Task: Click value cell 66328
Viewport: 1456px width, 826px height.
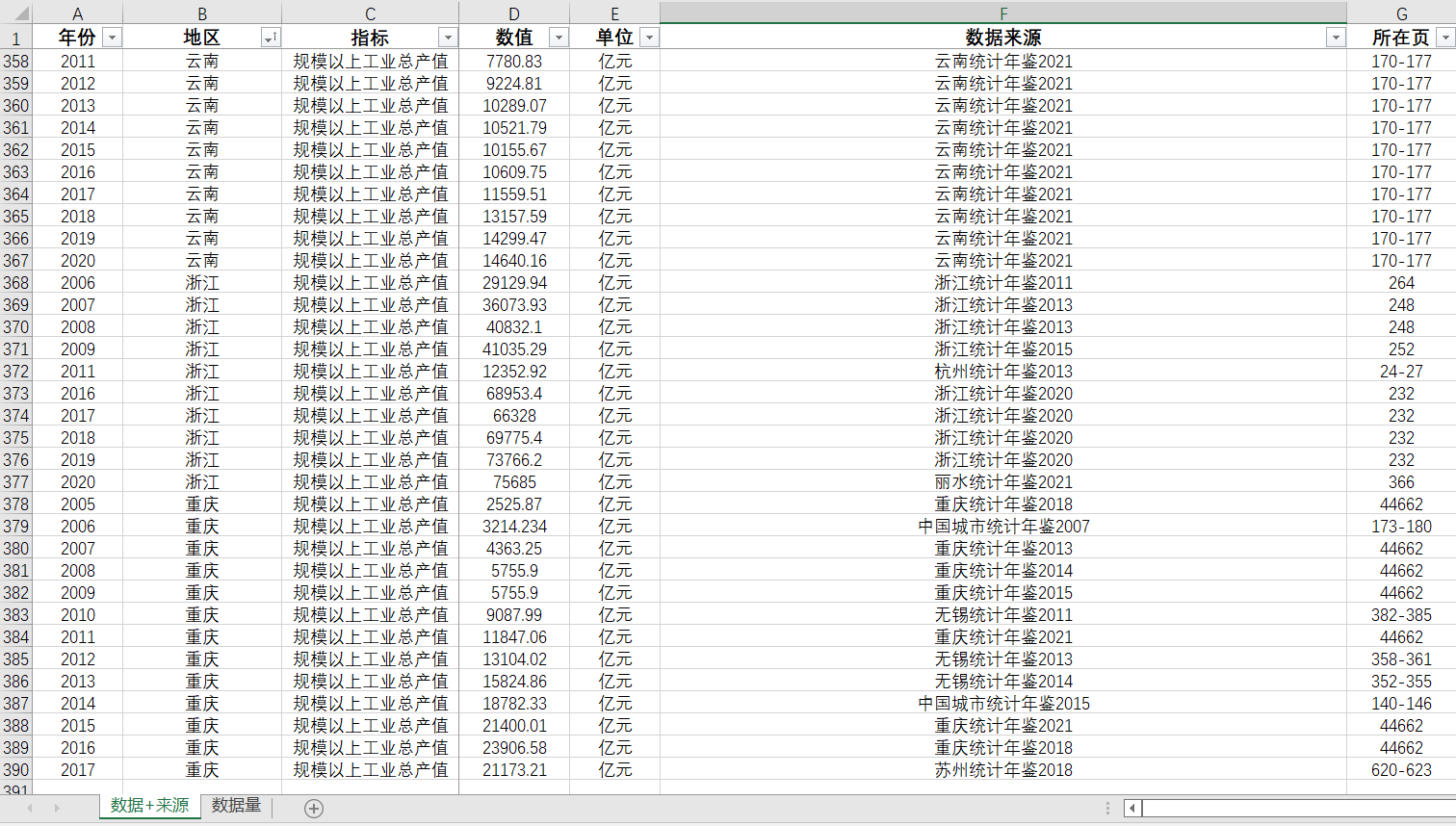Action: [514, 415]
